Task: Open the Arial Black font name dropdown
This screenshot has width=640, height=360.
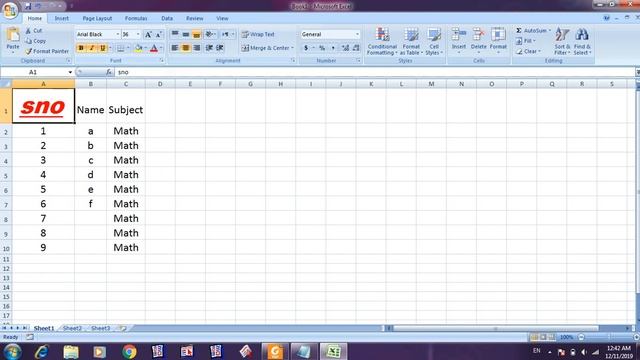Action: coord(118,34)
